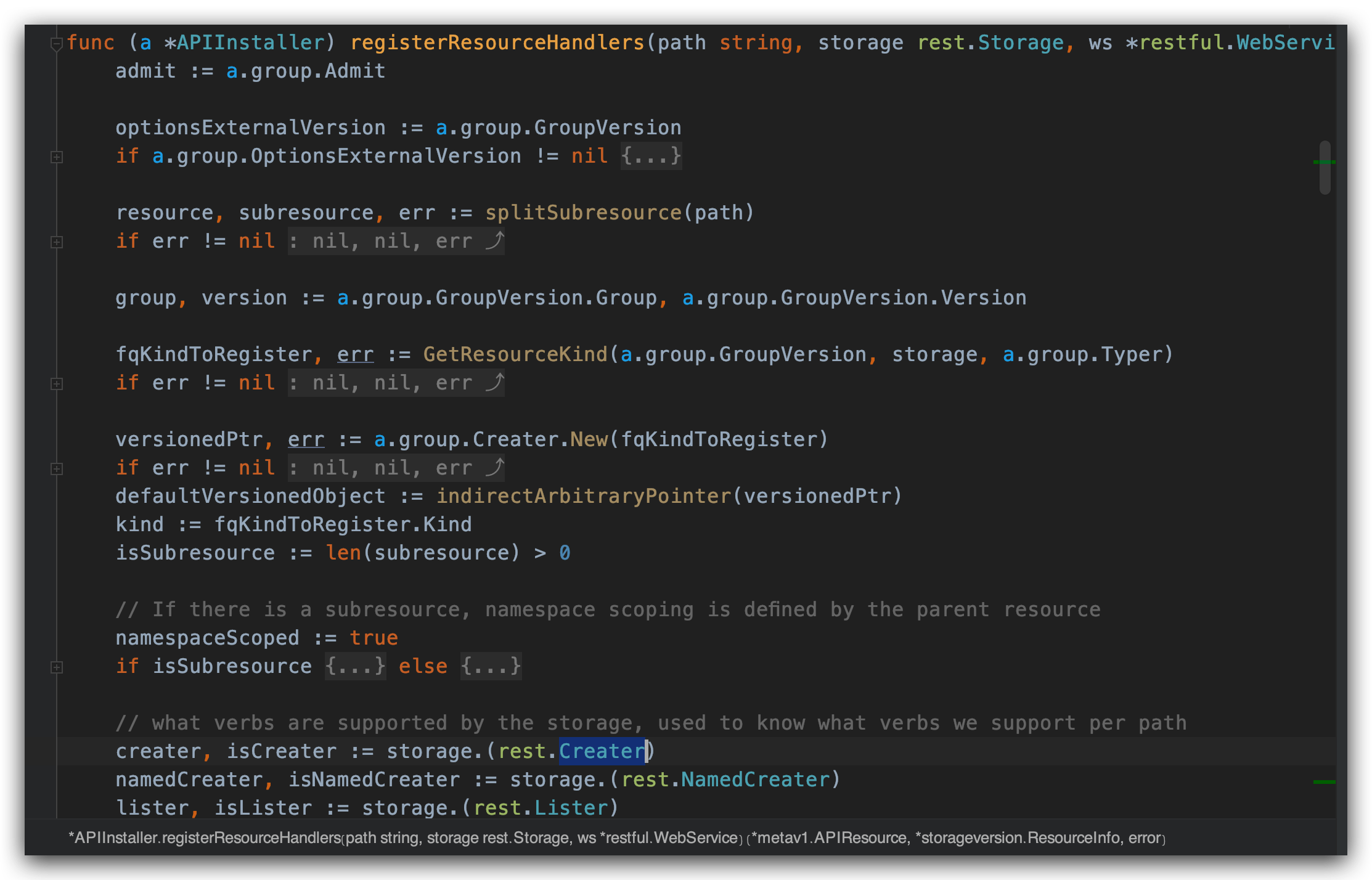Click the upper green change marker in scrollbar
The height and width of the screenshot is (880, 1372).
(x=1324, y=162)
